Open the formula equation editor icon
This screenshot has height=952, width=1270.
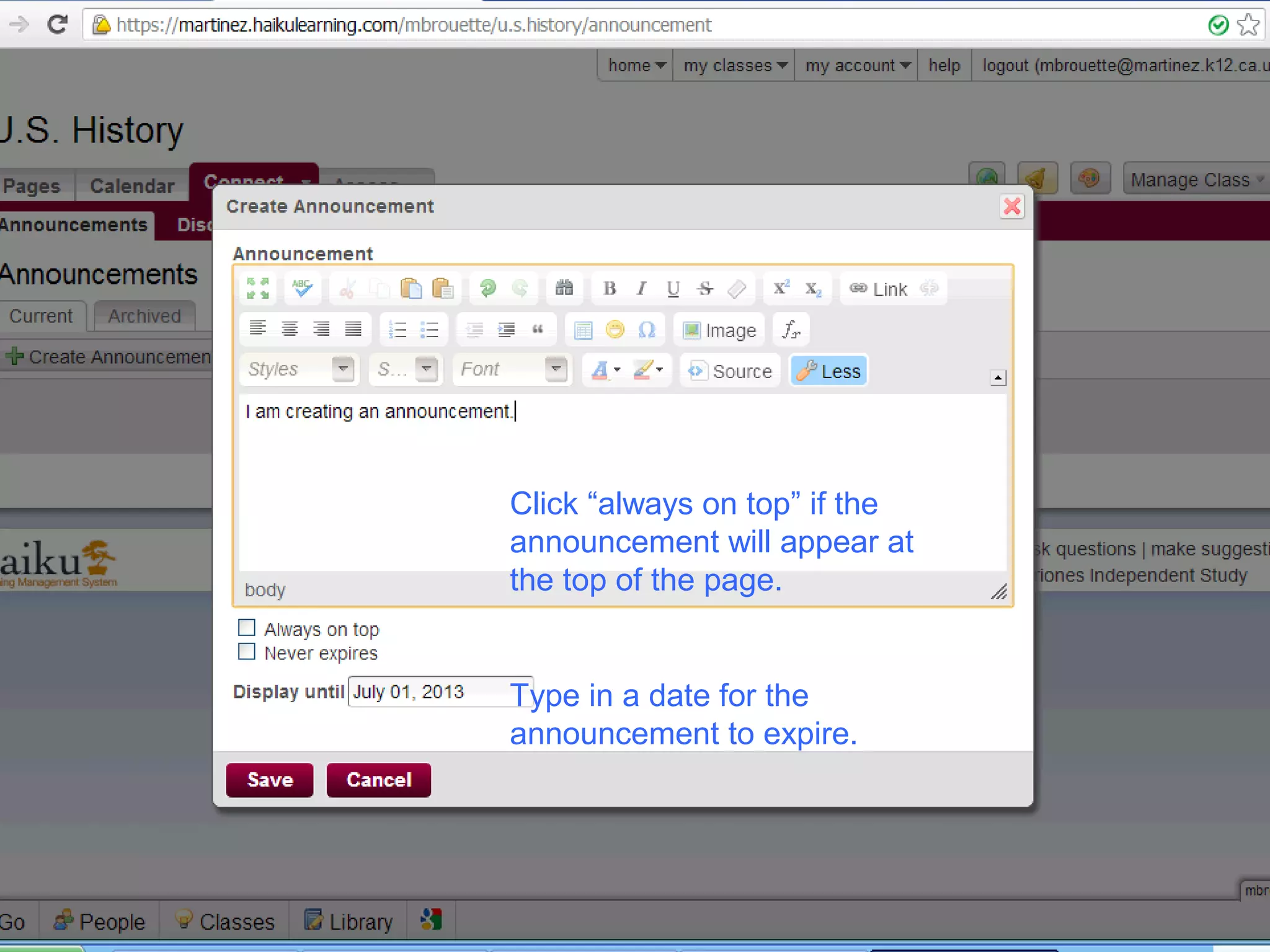(x=791, y=329)
